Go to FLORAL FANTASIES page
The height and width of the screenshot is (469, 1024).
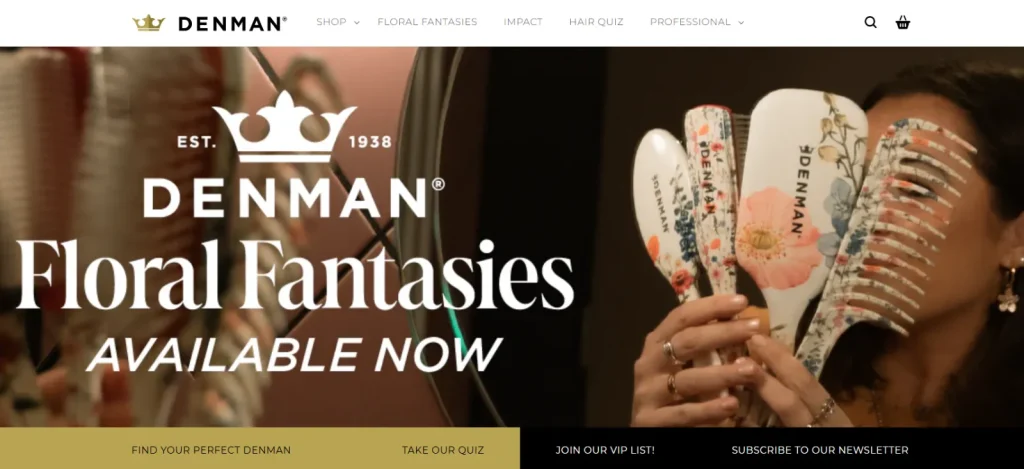(427, 22)
